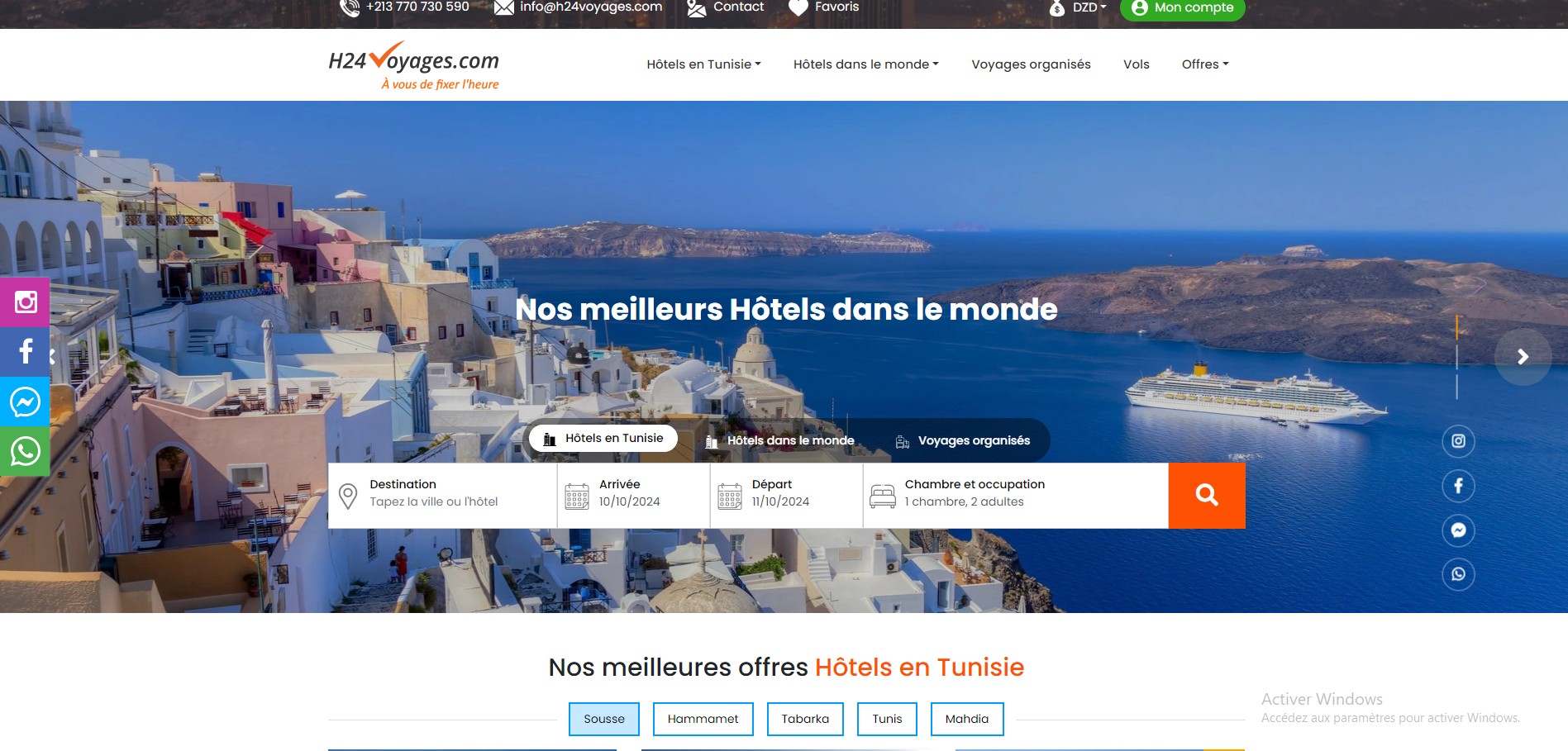Click the orange magnifier search button
The height and width of the screenshot is (751, 1568).
tap(1207, 495)
